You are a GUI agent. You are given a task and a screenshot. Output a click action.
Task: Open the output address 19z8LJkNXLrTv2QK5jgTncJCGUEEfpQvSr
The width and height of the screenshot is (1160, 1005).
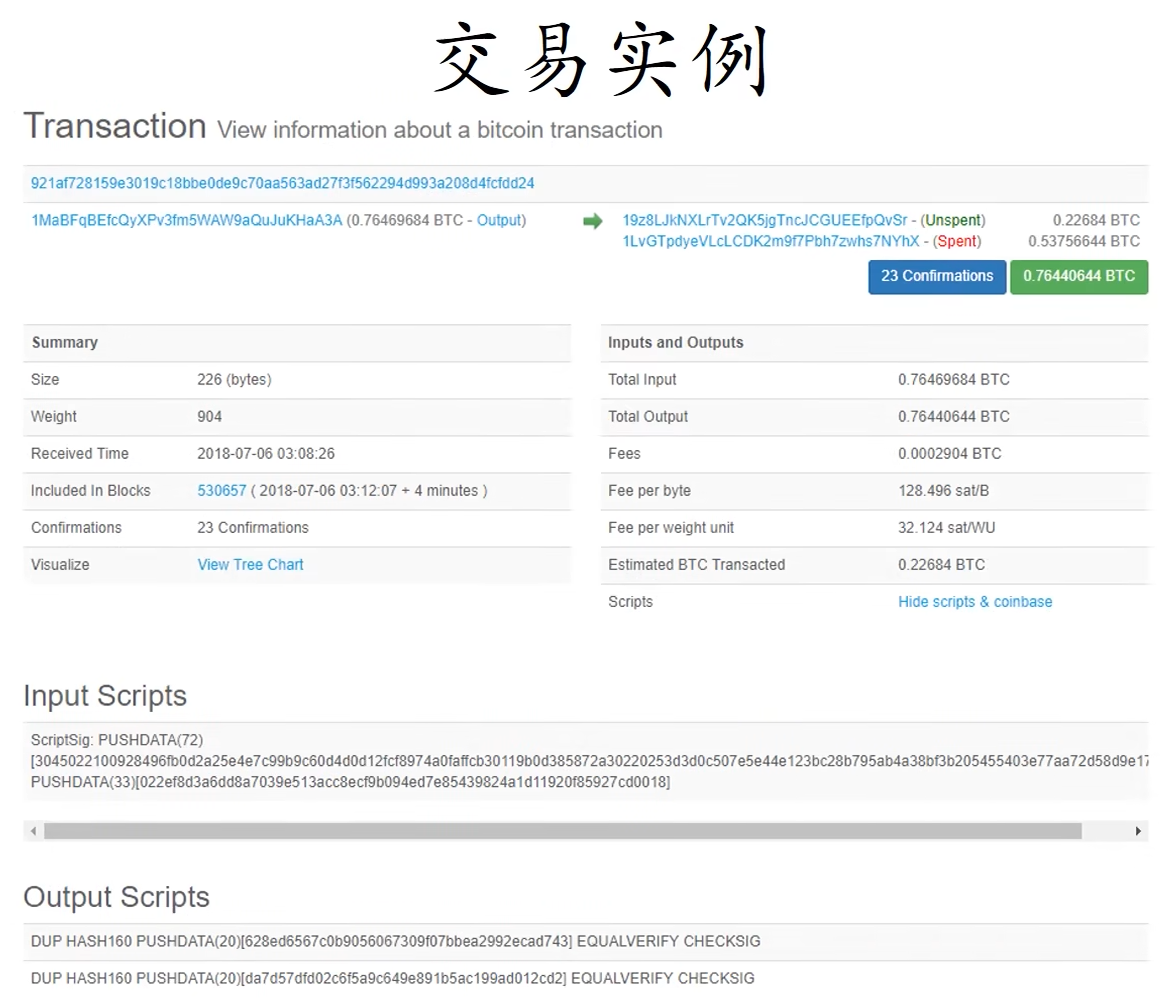(x=765, y=220)
